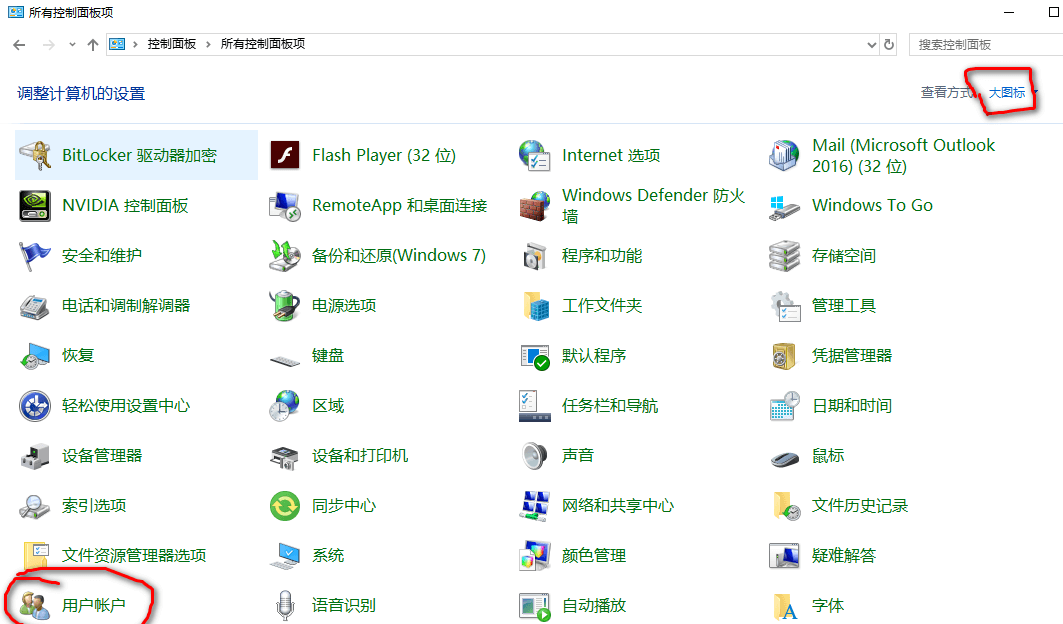Open the 设备管理器 text link
Viewport: 1063px width, 624px height.
point(102,456)
